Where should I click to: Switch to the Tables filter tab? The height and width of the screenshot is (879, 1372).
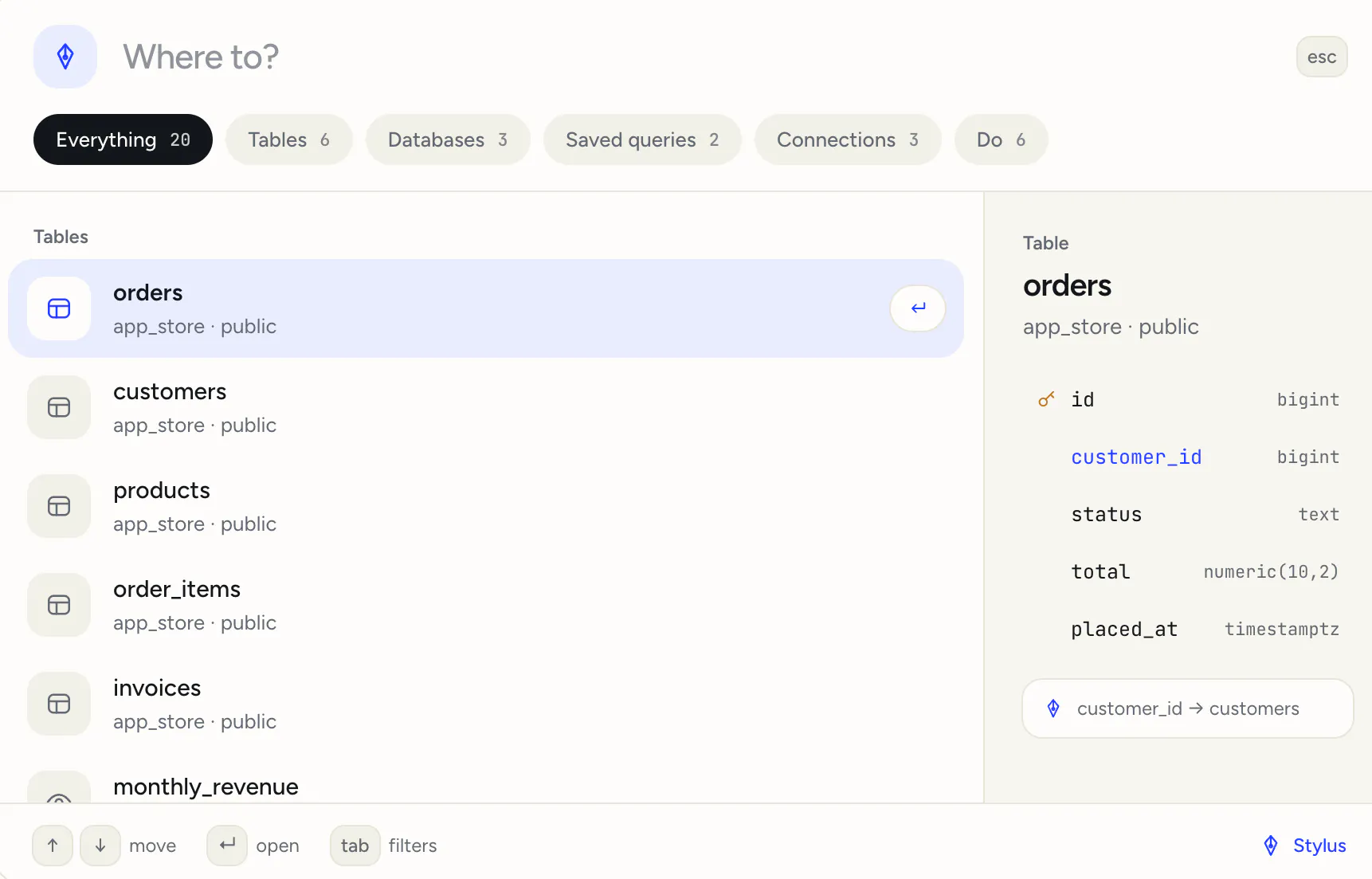[x=288, y=139]
